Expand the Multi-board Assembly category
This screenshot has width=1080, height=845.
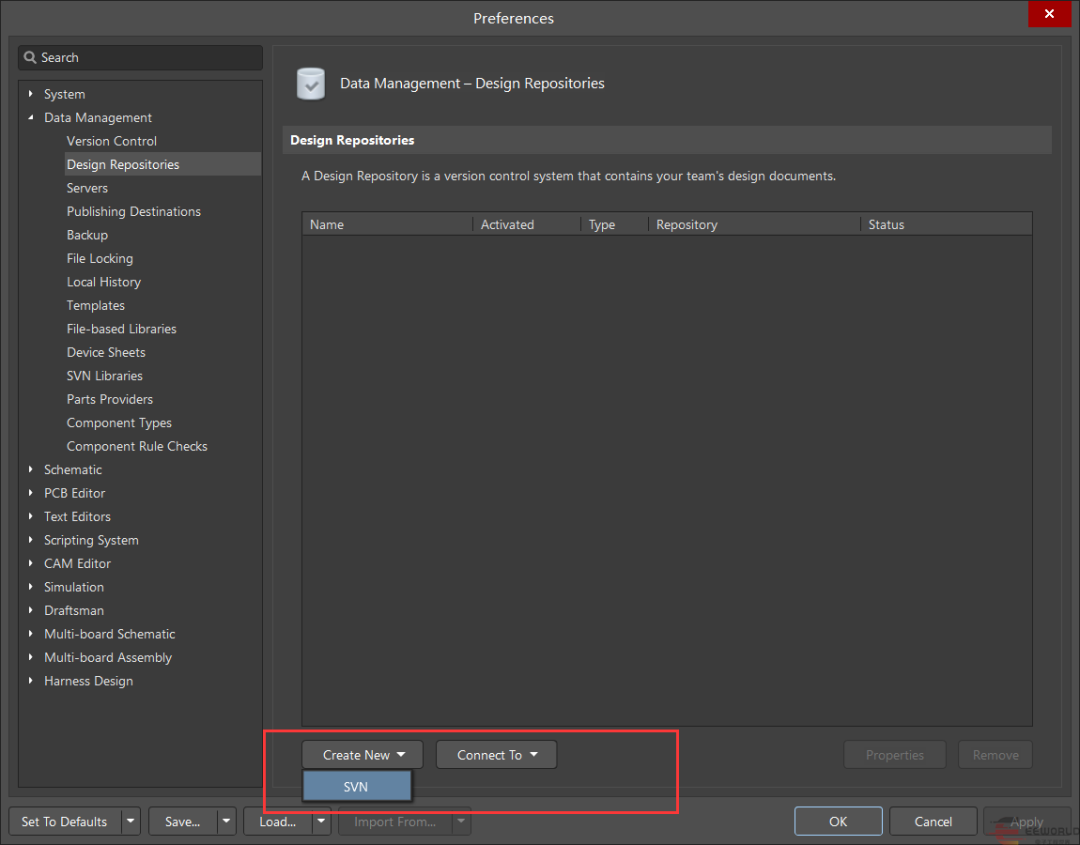[30, 656]
